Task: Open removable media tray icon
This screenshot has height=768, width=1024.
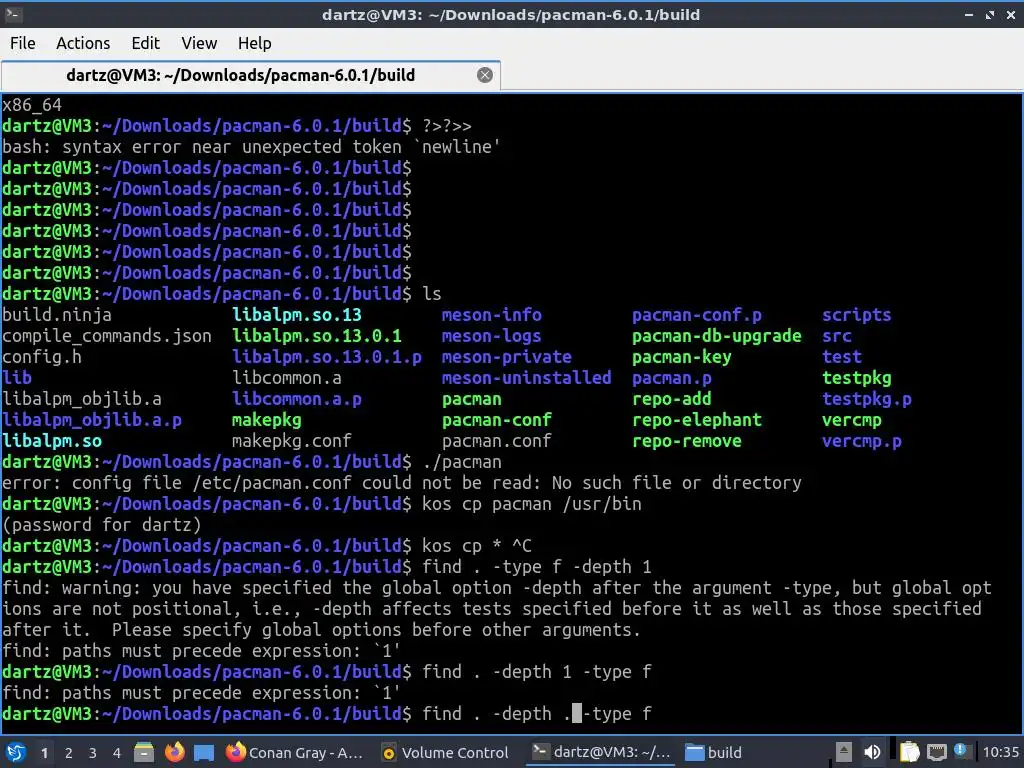Action: click(x=844, y=752)
